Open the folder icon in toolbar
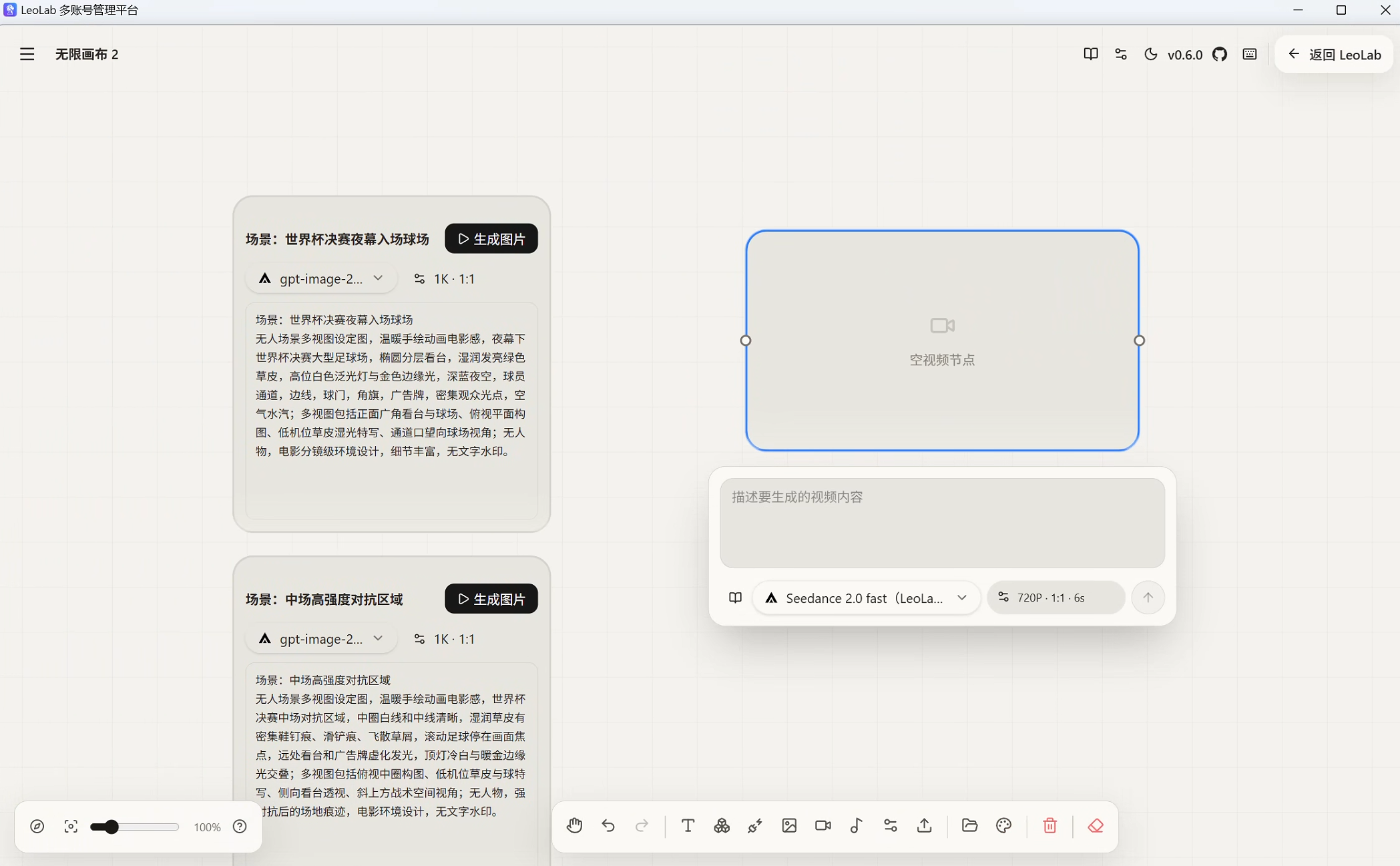The width and height of the screenshot is (1400, 866). click(969, 826)
